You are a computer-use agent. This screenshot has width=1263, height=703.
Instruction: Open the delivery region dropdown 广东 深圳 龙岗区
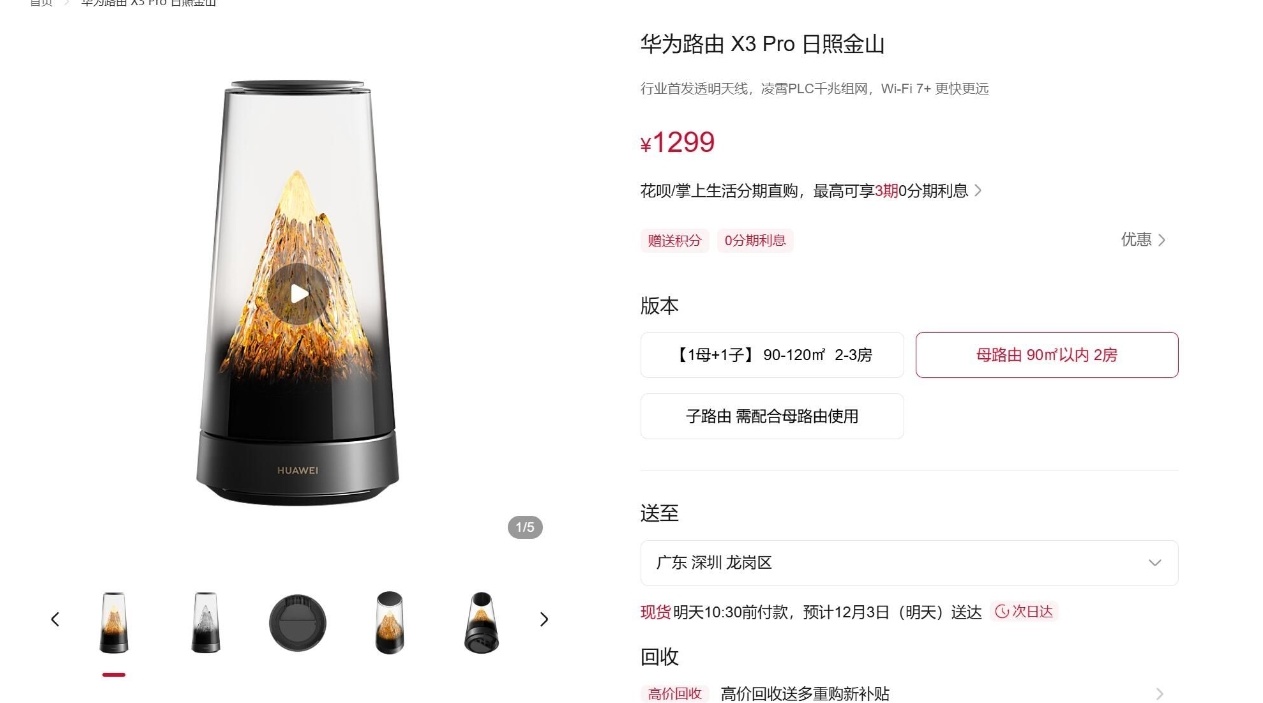909,563
